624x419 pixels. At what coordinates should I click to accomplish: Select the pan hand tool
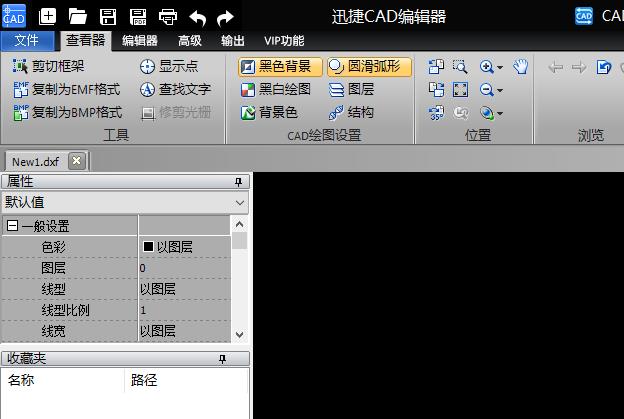pos(521,66)
